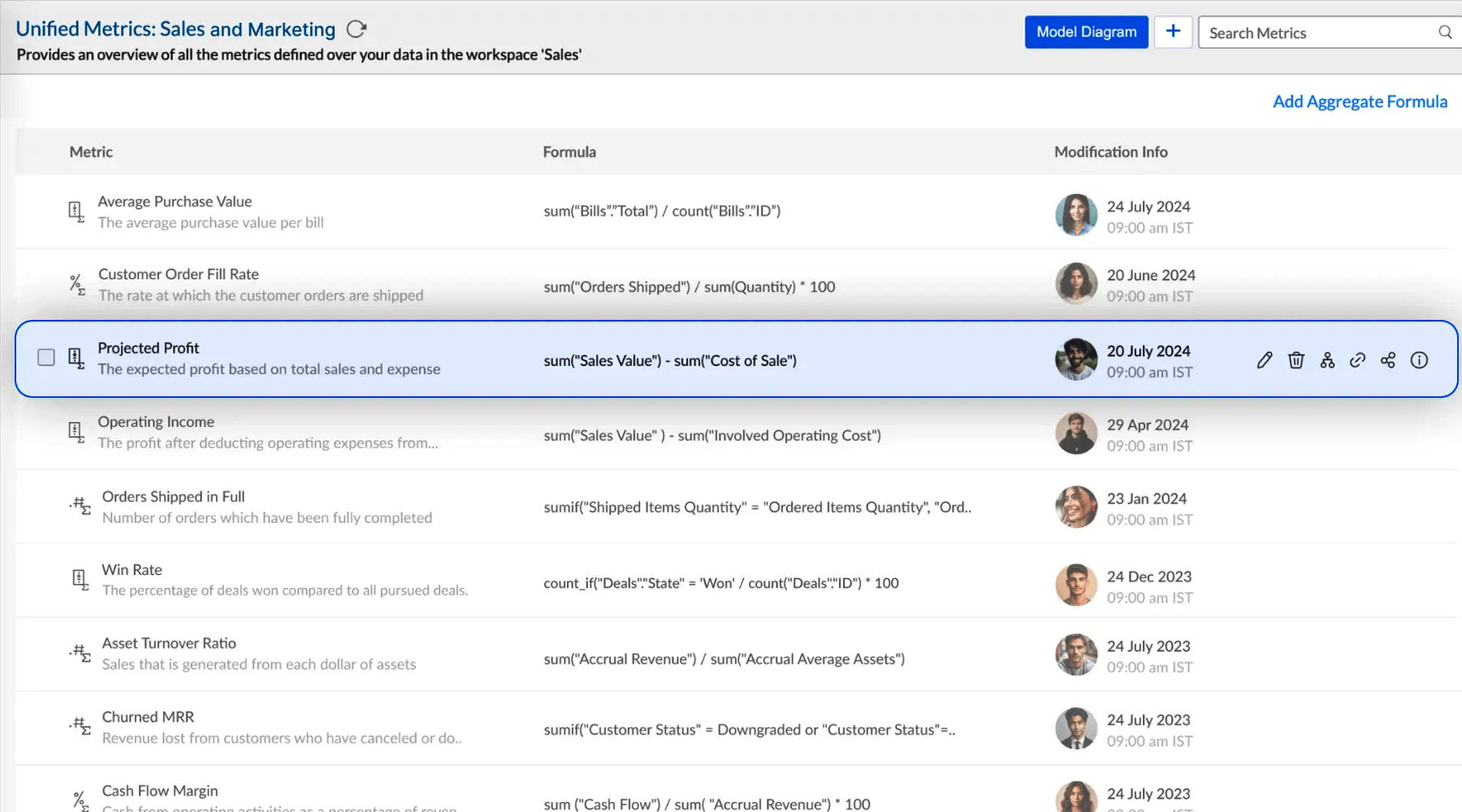Tick the Projected Profit row checkbox
Image resolution: width=1462 pixels, height=812 pixels.
[46, 357]
